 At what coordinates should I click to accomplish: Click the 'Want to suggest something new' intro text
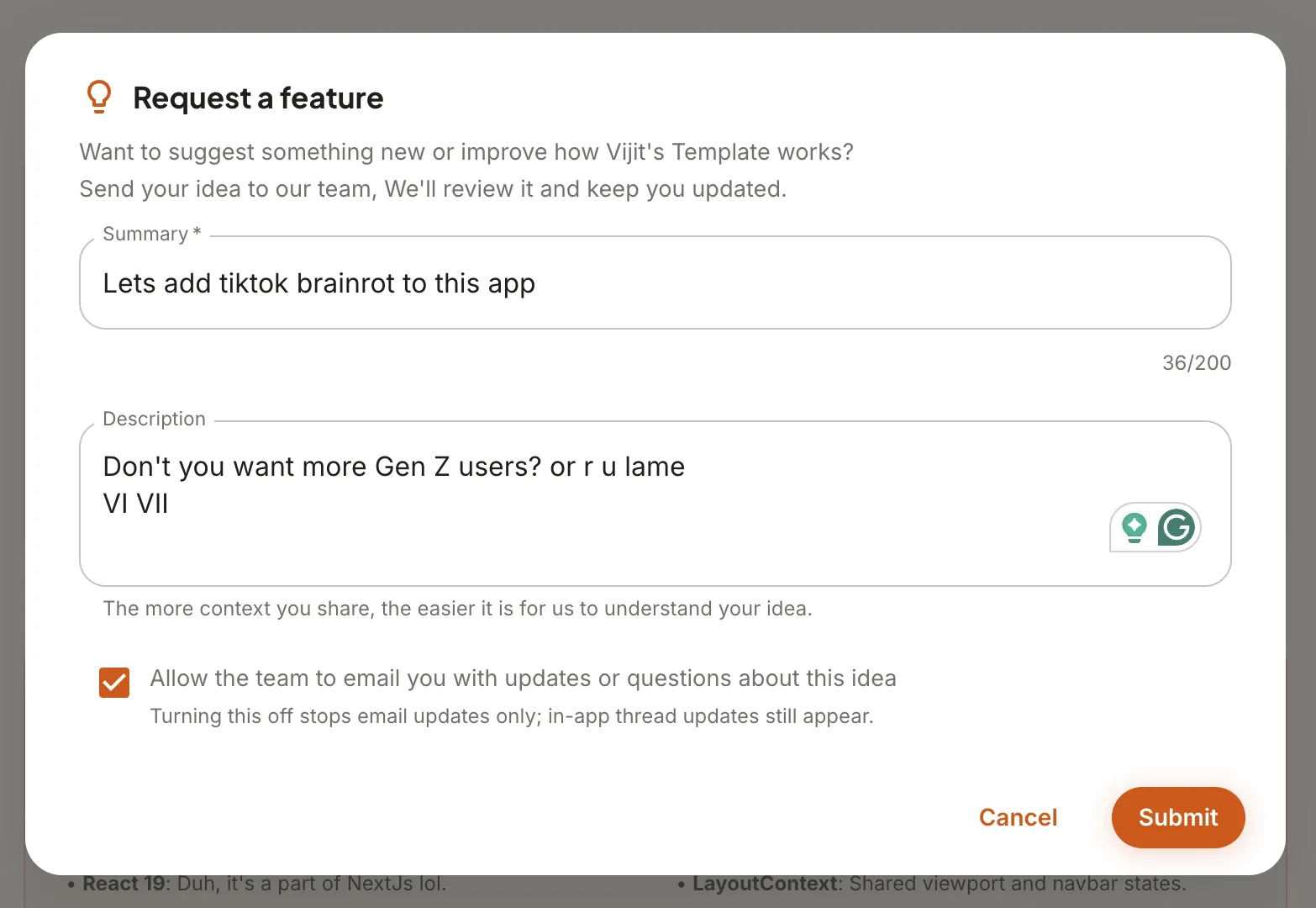(466, 152)
